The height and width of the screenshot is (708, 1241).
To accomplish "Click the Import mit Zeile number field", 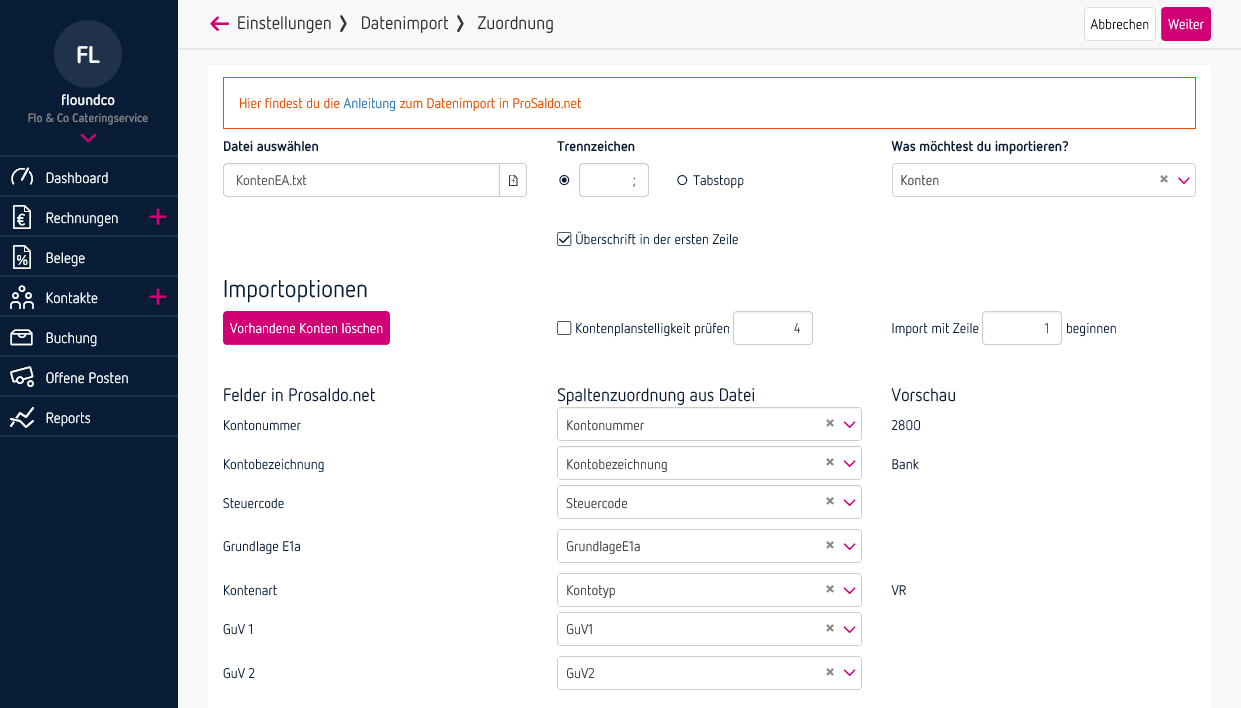I will click(x=1021, y=327).
